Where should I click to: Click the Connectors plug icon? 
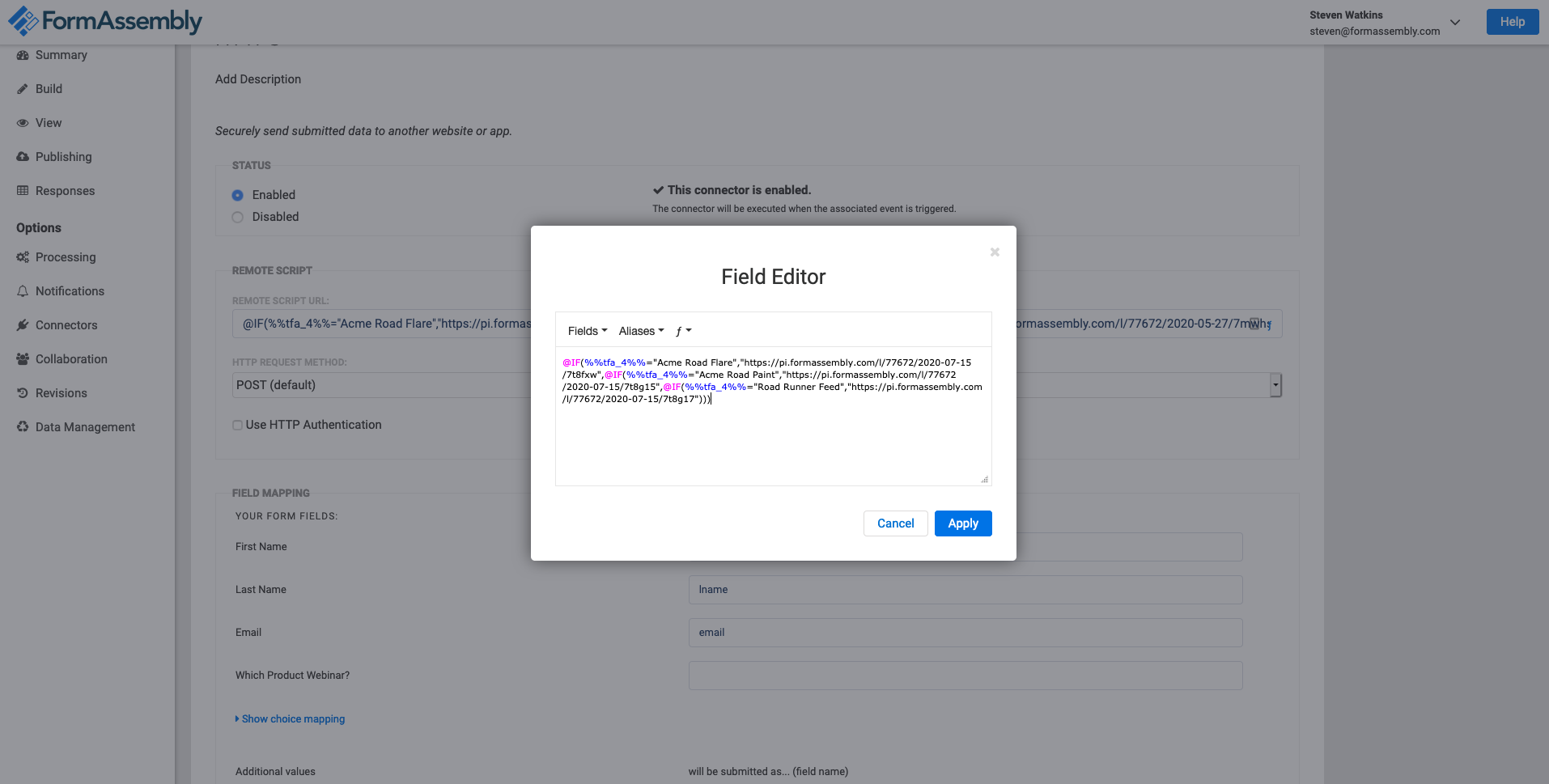point(23,325)
